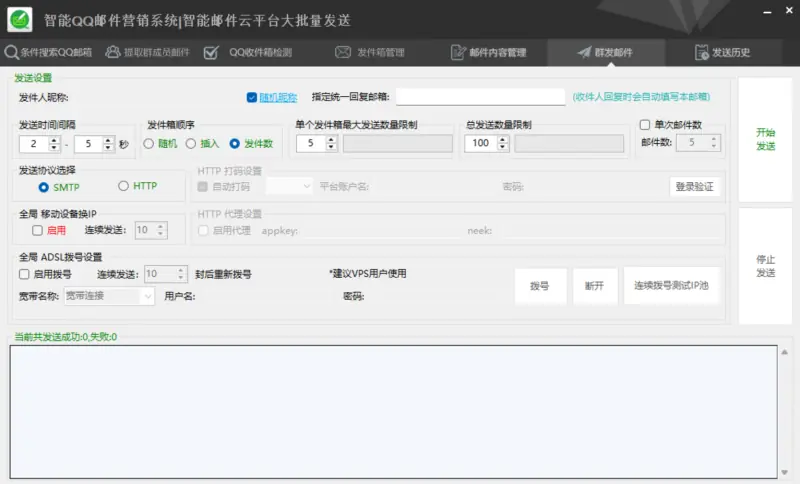Viewport: 800px width, 484px height.
Task: Enable 启用 mobile device IP switching checkbox
Action: coord(37,231)
